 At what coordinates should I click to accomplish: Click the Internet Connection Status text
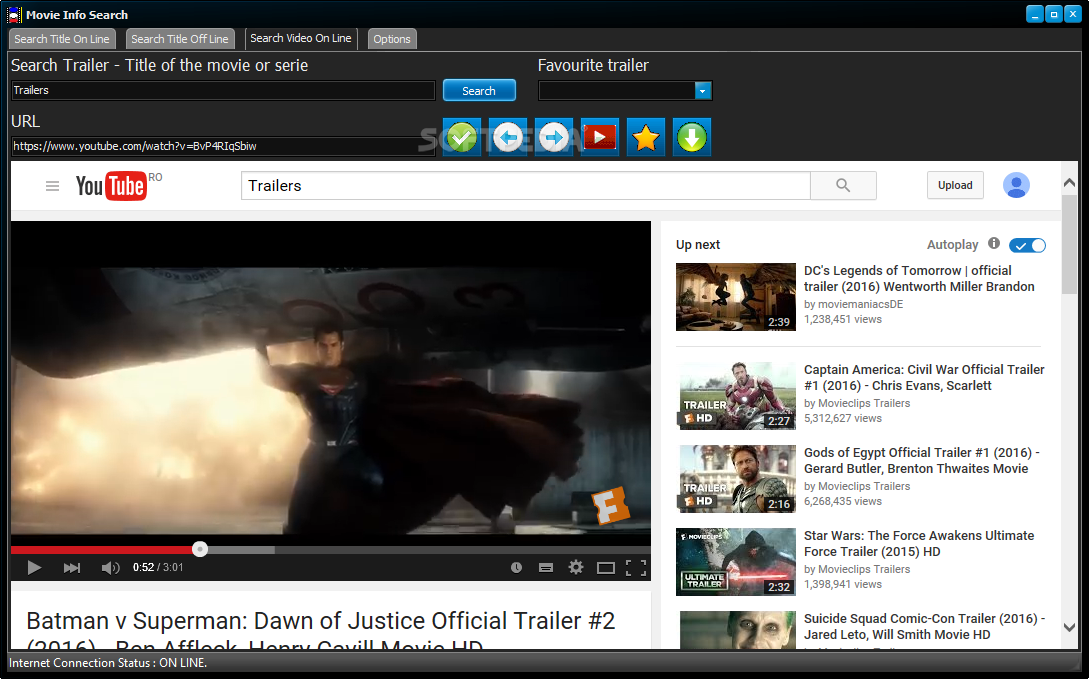coord(108,663)
